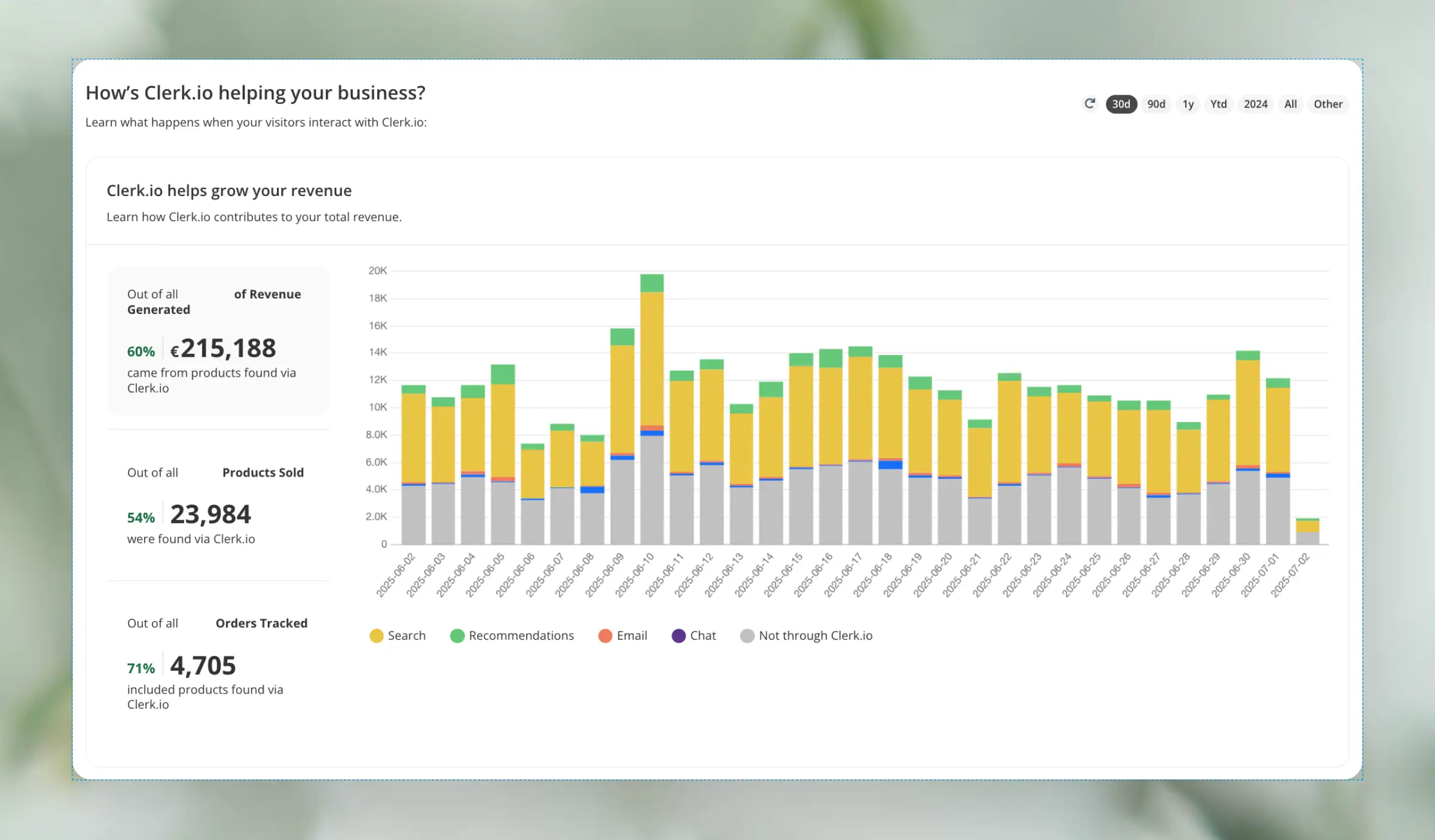The height and width of the screenshot is (840, 1435).
Task: Choose the Ytd period filter
Action: pos(1218,103)
